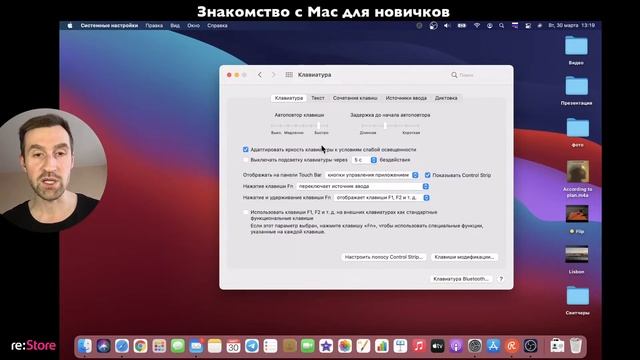Select the Презентации folder on desktop
Image resolution: width=640 pixels, height=360 pixels.
576,91
